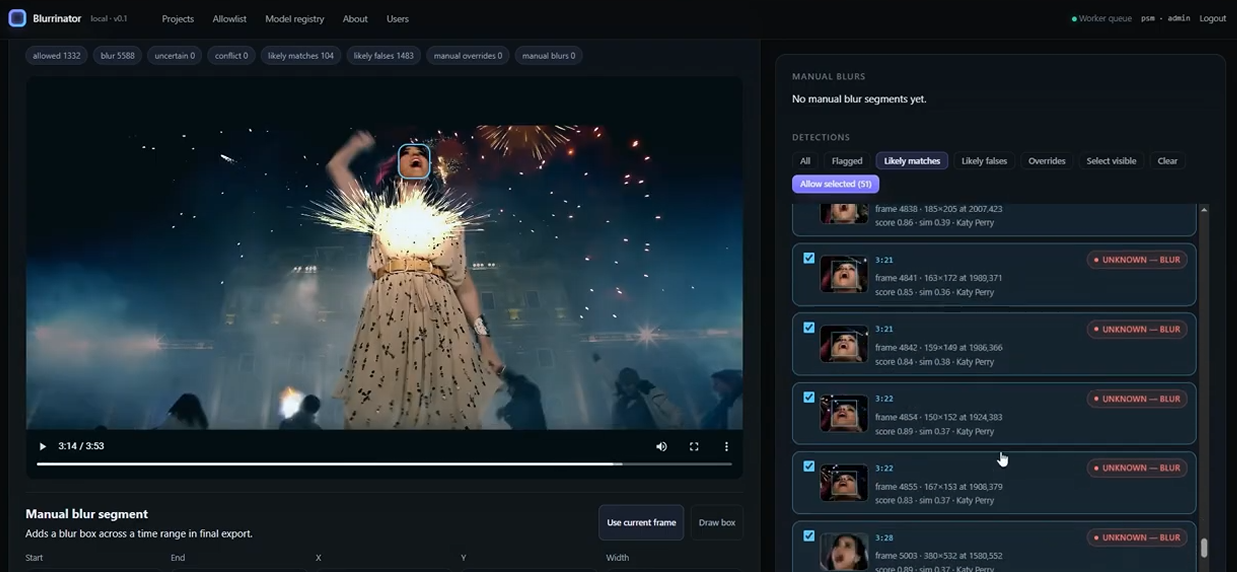The image size is (1237, 572).
Task: Select the face detection box on video
Action: (x=414, y=161)
